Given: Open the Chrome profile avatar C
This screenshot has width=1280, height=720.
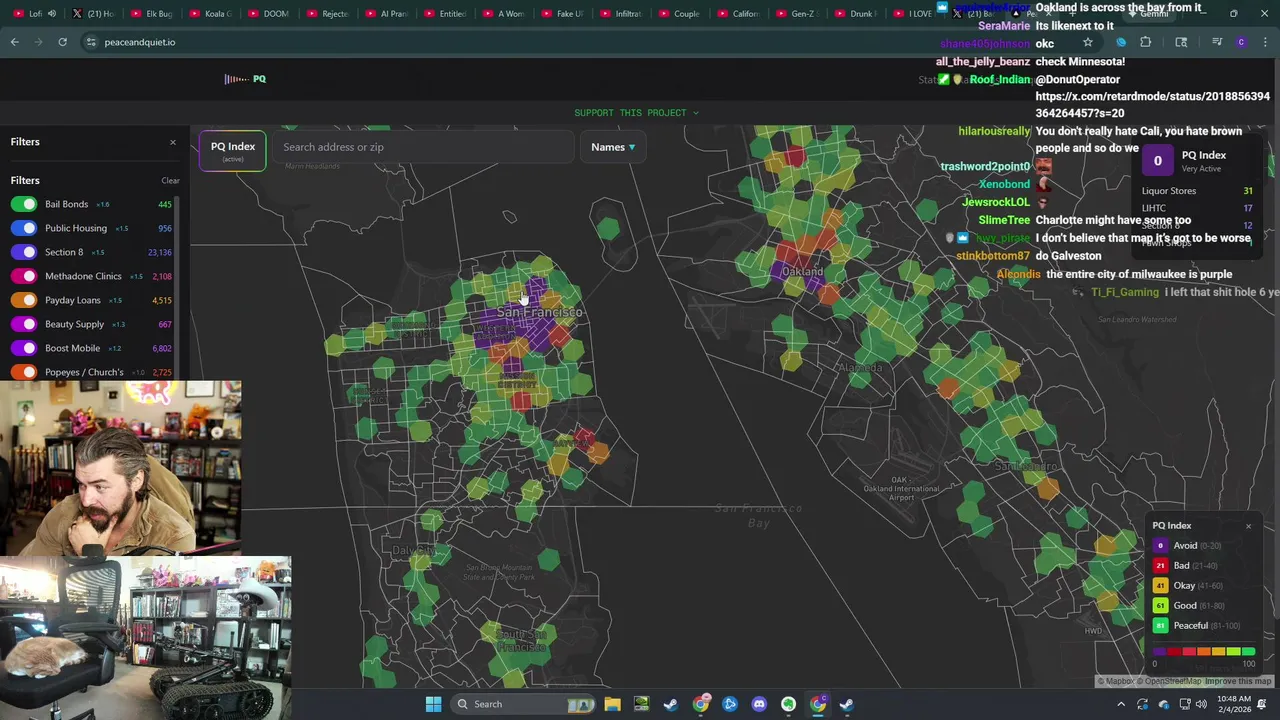Looking at the screenshot, I should [x=1241, y=42].
